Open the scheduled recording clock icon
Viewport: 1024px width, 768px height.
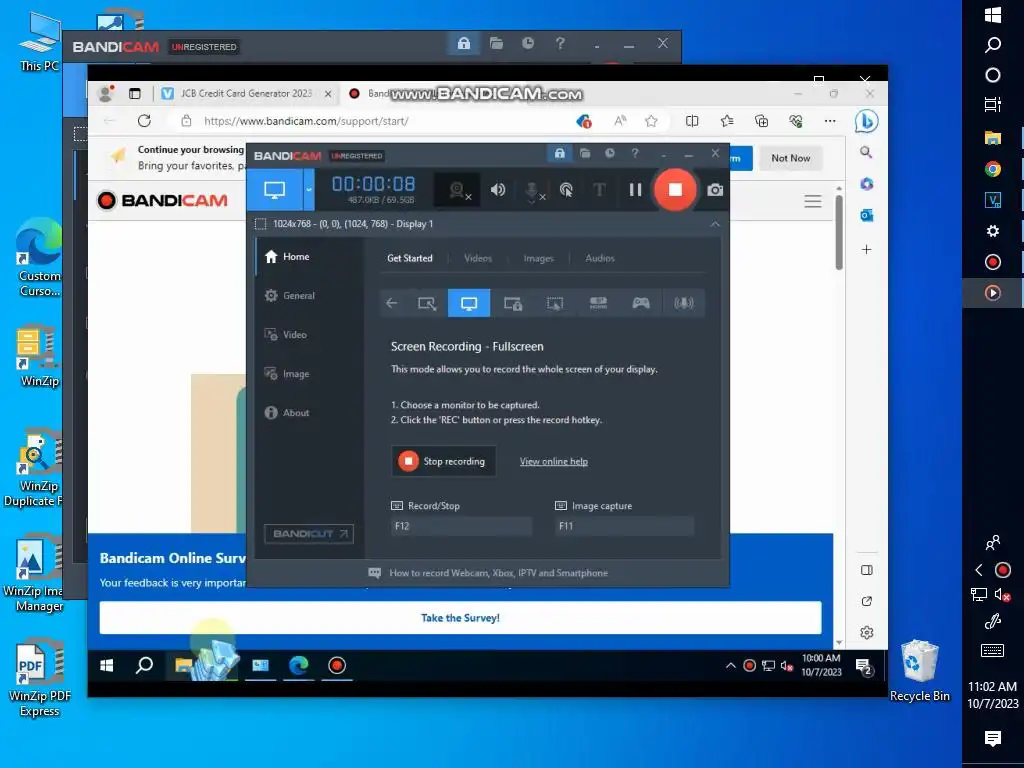(609, 153)
